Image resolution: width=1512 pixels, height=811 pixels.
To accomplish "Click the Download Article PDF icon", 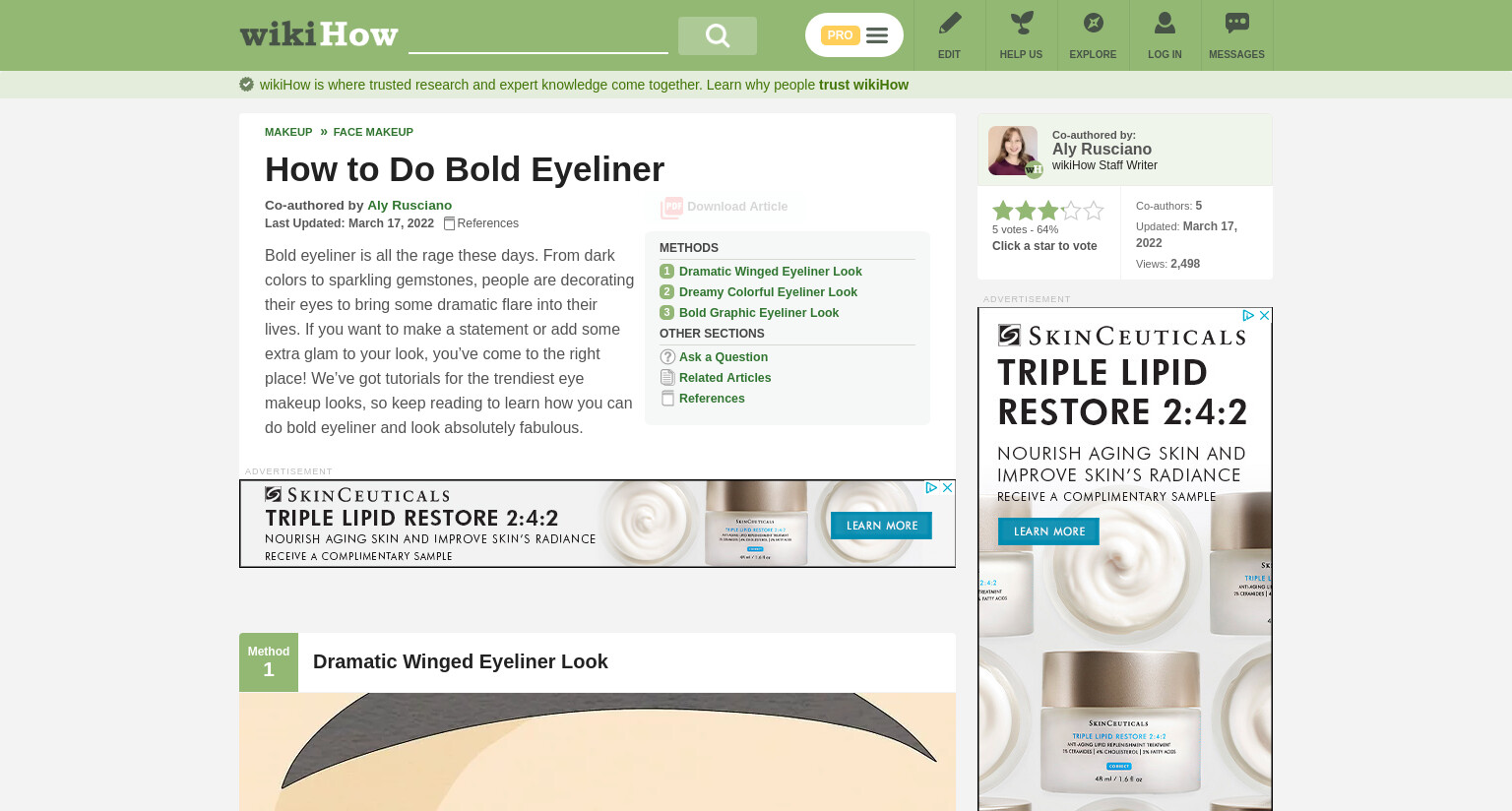I will (x=671, y=207).
